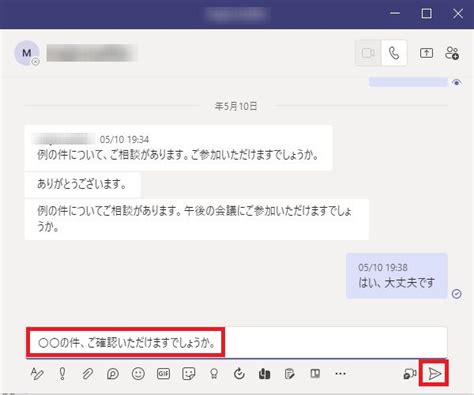Screen dimensions: 474x395
Task: Open the Loop components icon
Action: click(113, 374)
